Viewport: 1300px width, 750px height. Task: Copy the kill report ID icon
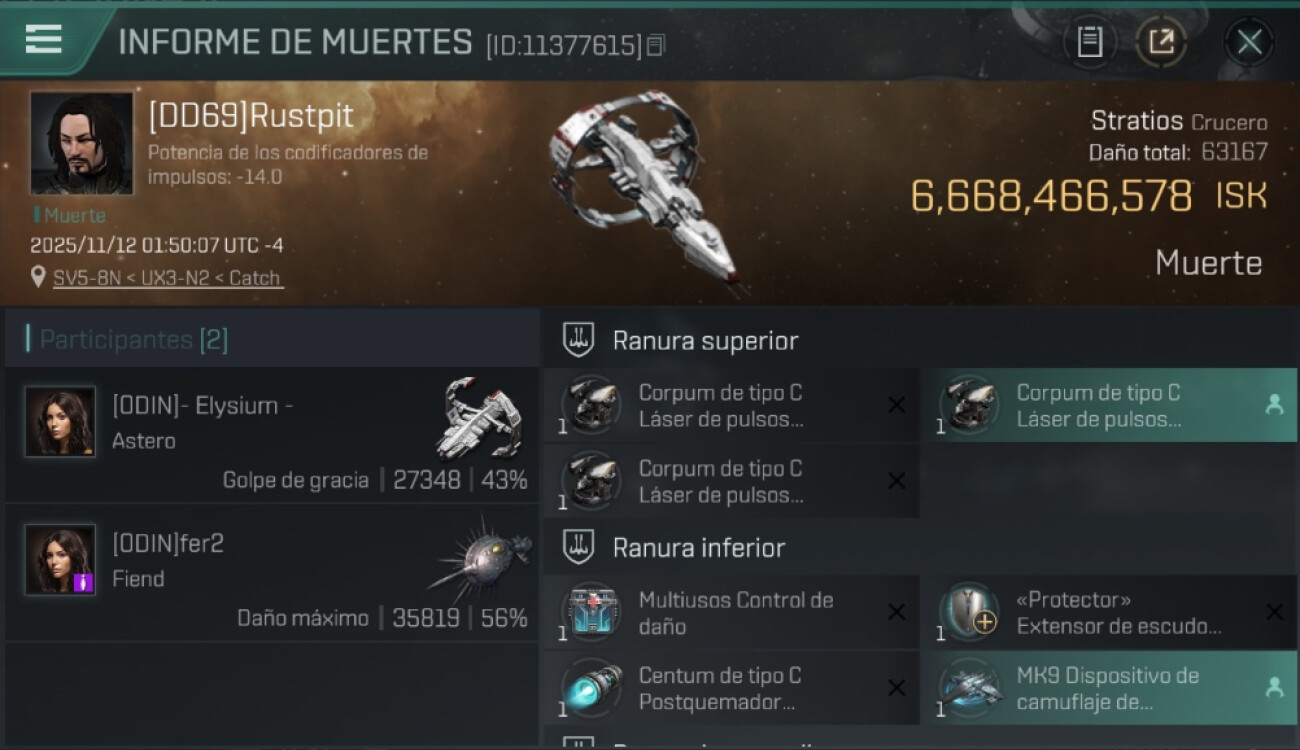tap(656, 46)
